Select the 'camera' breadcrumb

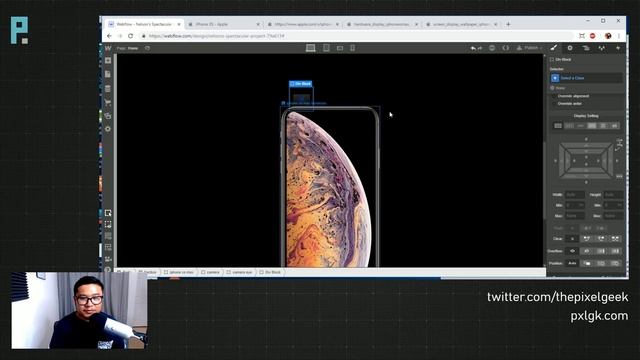[211, 272]
